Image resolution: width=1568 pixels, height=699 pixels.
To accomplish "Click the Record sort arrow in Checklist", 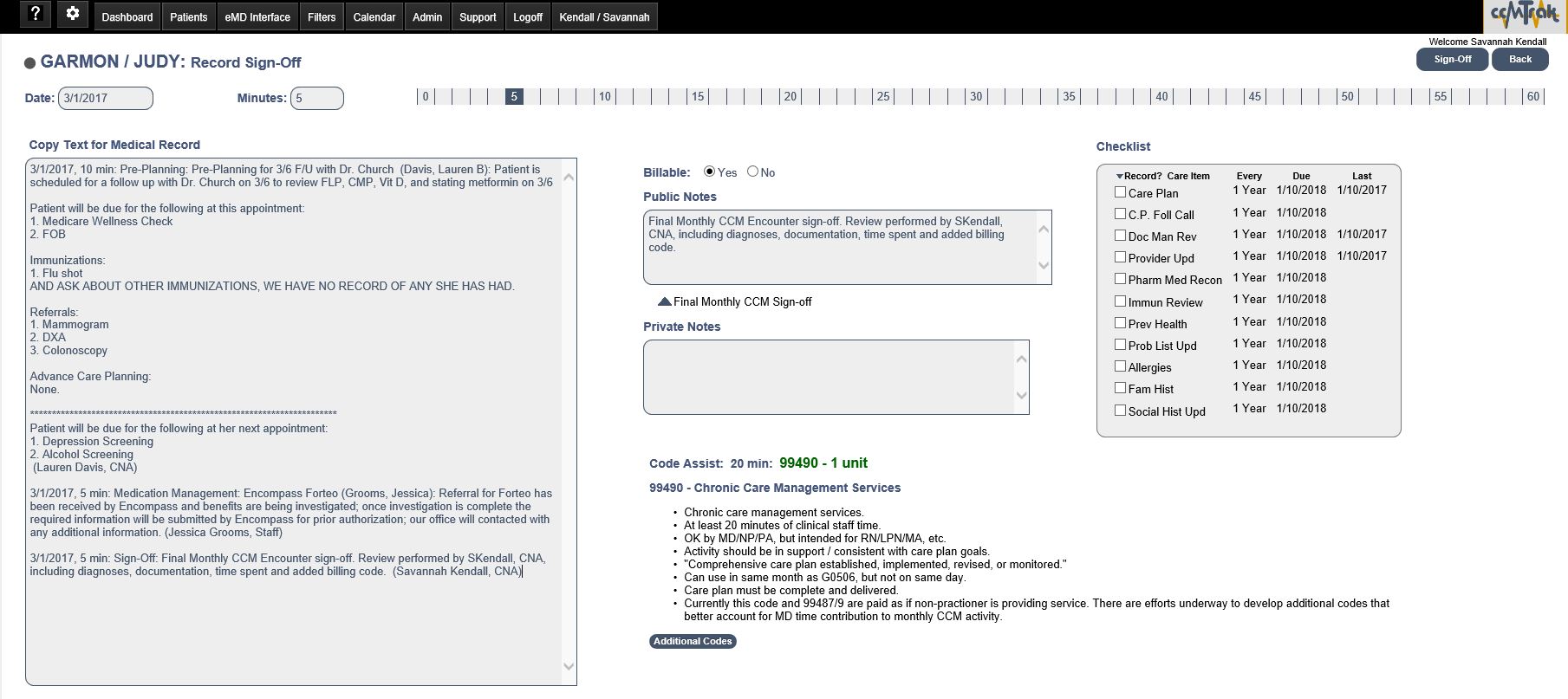I will pyautogui.click(x=1119, y=176).
